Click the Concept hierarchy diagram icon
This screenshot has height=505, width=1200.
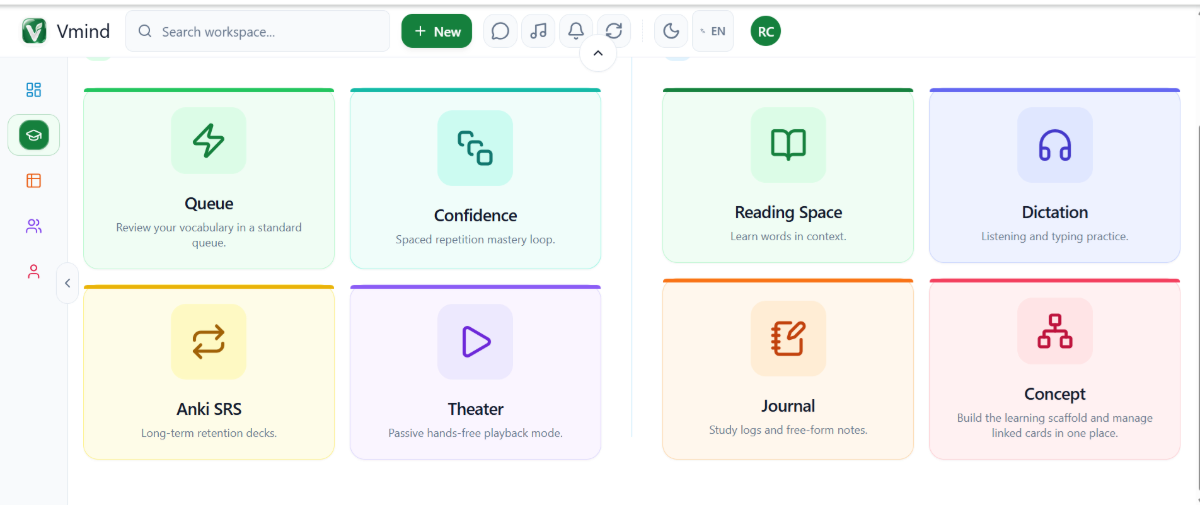coord(1055,331)
